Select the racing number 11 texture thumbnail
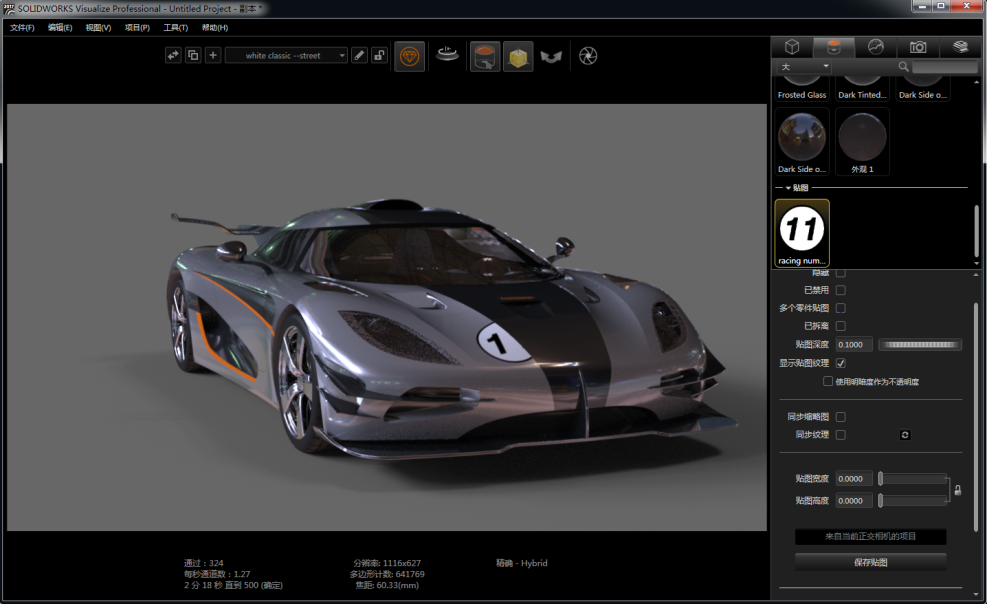987x604 pixels. (801, 232)
